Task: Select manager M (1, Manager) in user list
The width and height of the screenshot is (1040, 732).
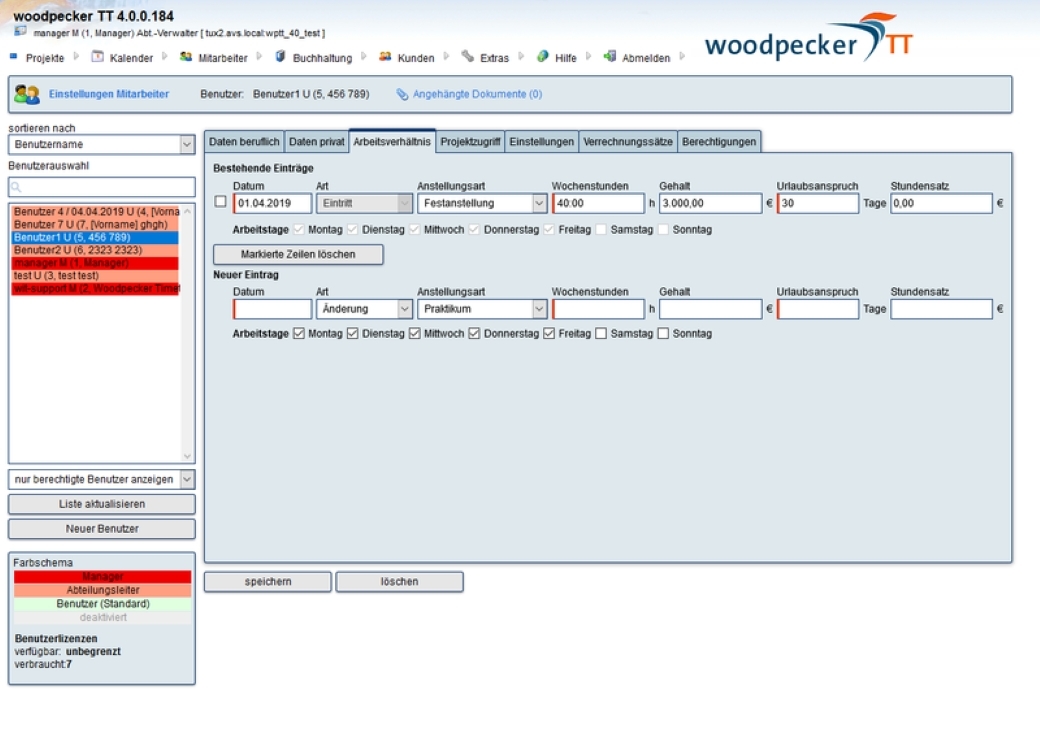Action: point(95,263)
